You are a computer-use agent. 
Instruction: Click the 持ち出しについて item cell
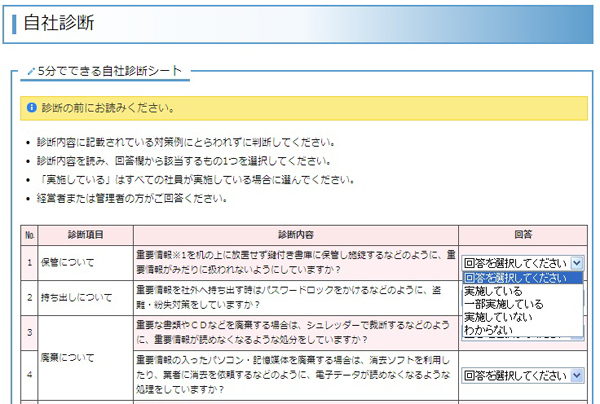point(77,297)
